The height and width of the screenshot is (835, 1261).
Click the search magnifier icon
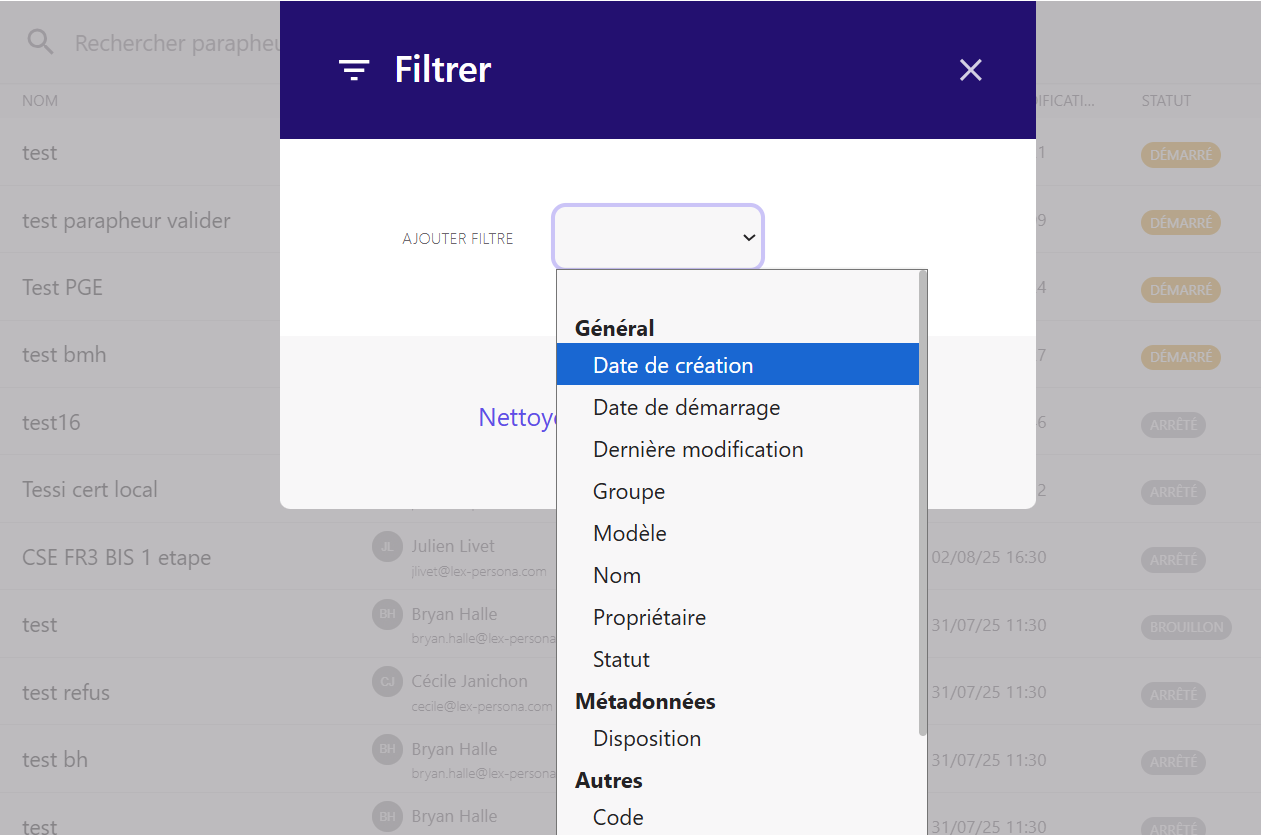40,43
